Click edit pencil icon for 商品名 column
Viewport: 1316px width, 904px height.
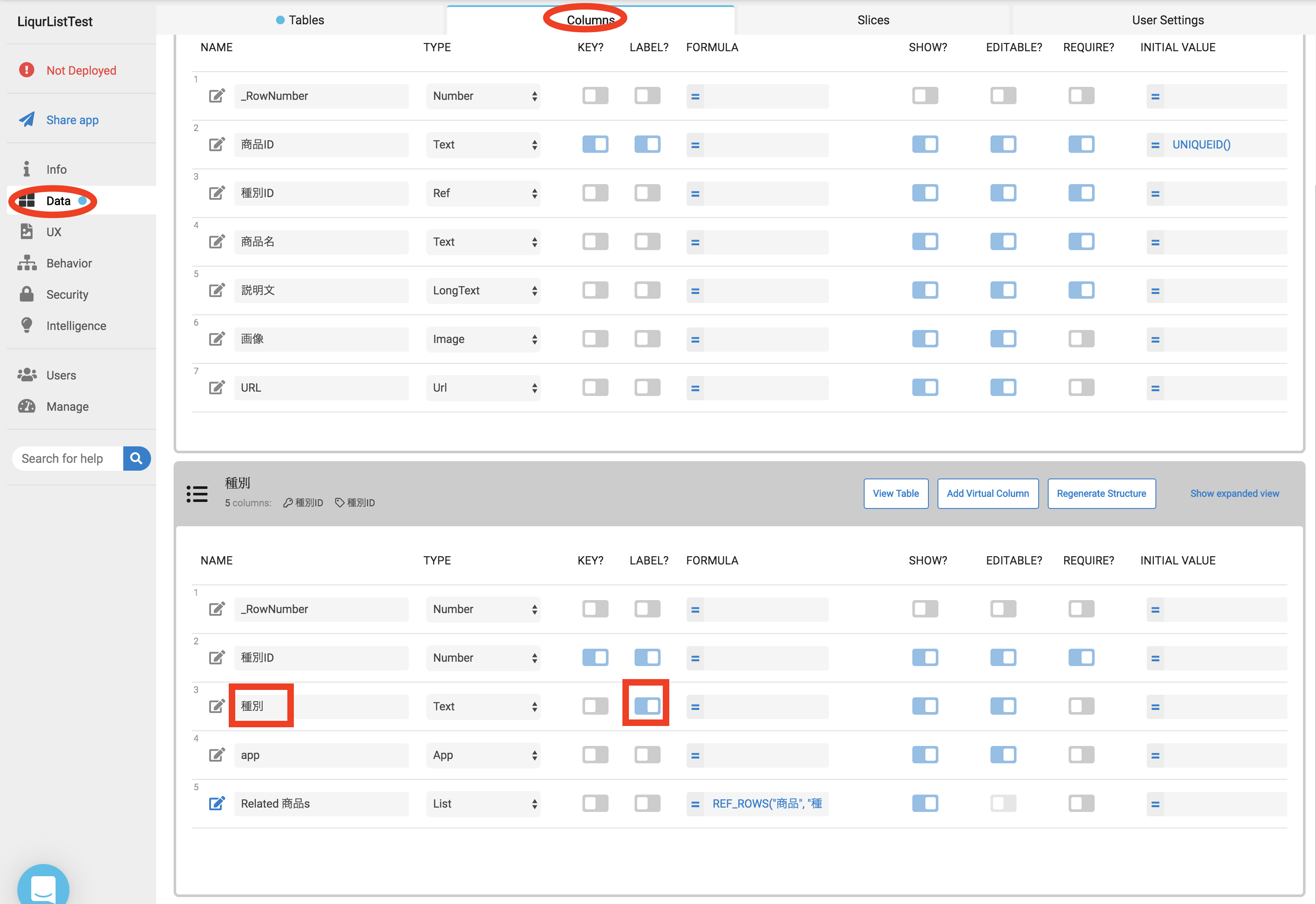pyautogui.click(x=217, y=242)
